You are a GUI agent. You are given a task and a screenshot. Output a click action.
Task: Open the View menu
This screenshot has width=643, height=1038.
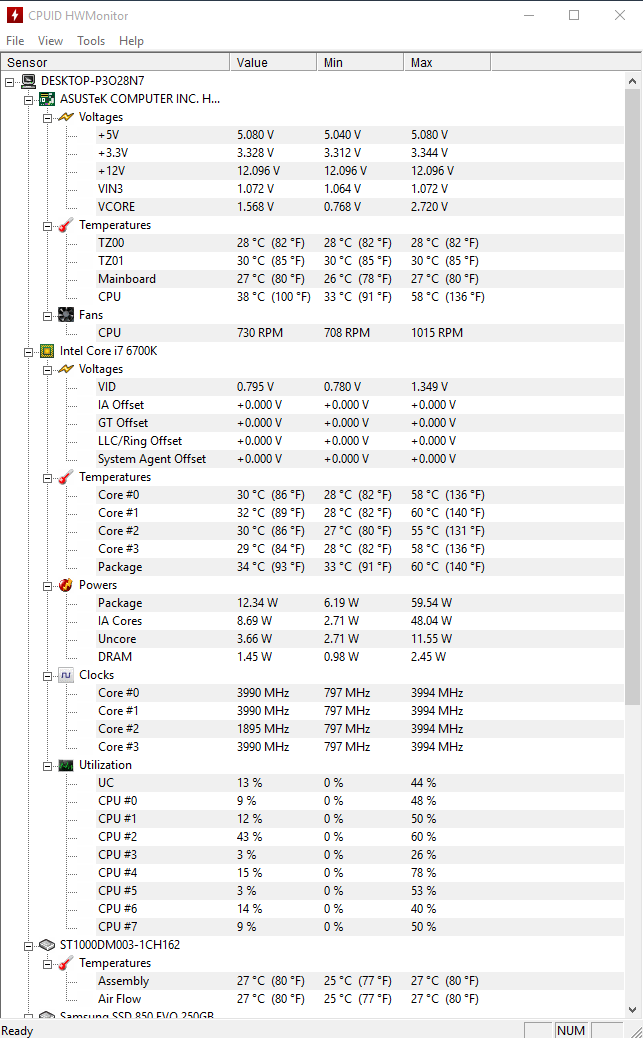tap(50, 41)
